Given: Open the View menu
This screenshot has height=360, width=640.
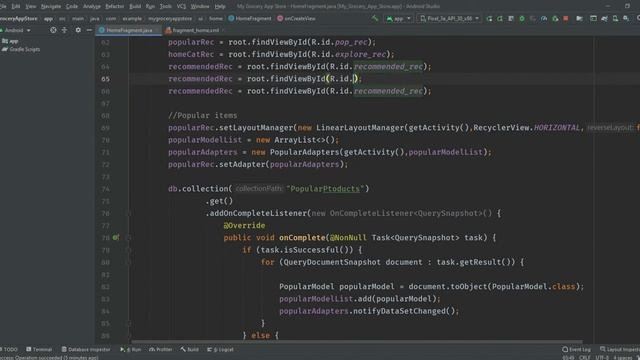Looking at the screenshot, I should 31,6.
